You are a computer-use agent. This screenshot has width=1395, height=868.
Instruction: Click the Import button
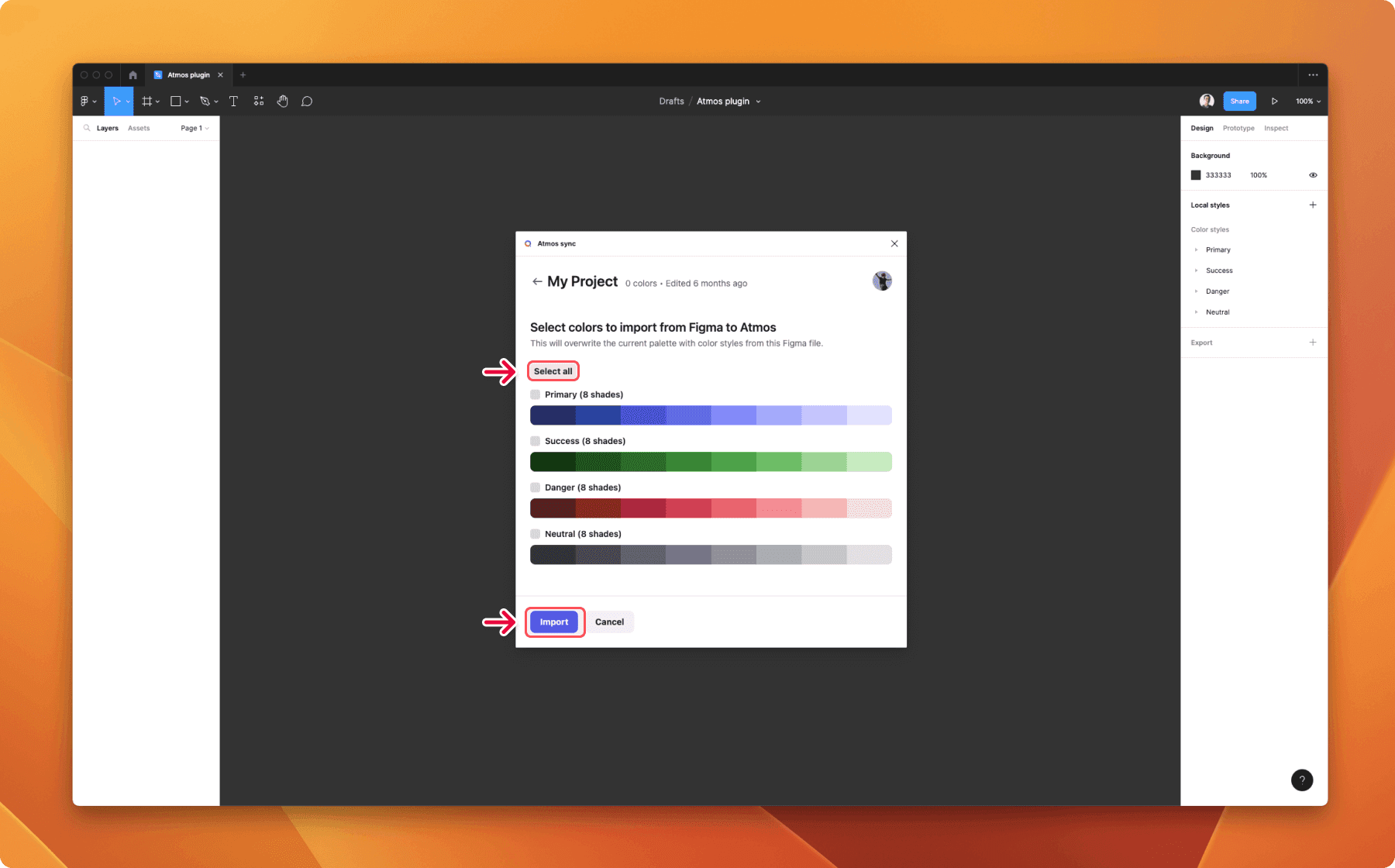pos(554,622)
